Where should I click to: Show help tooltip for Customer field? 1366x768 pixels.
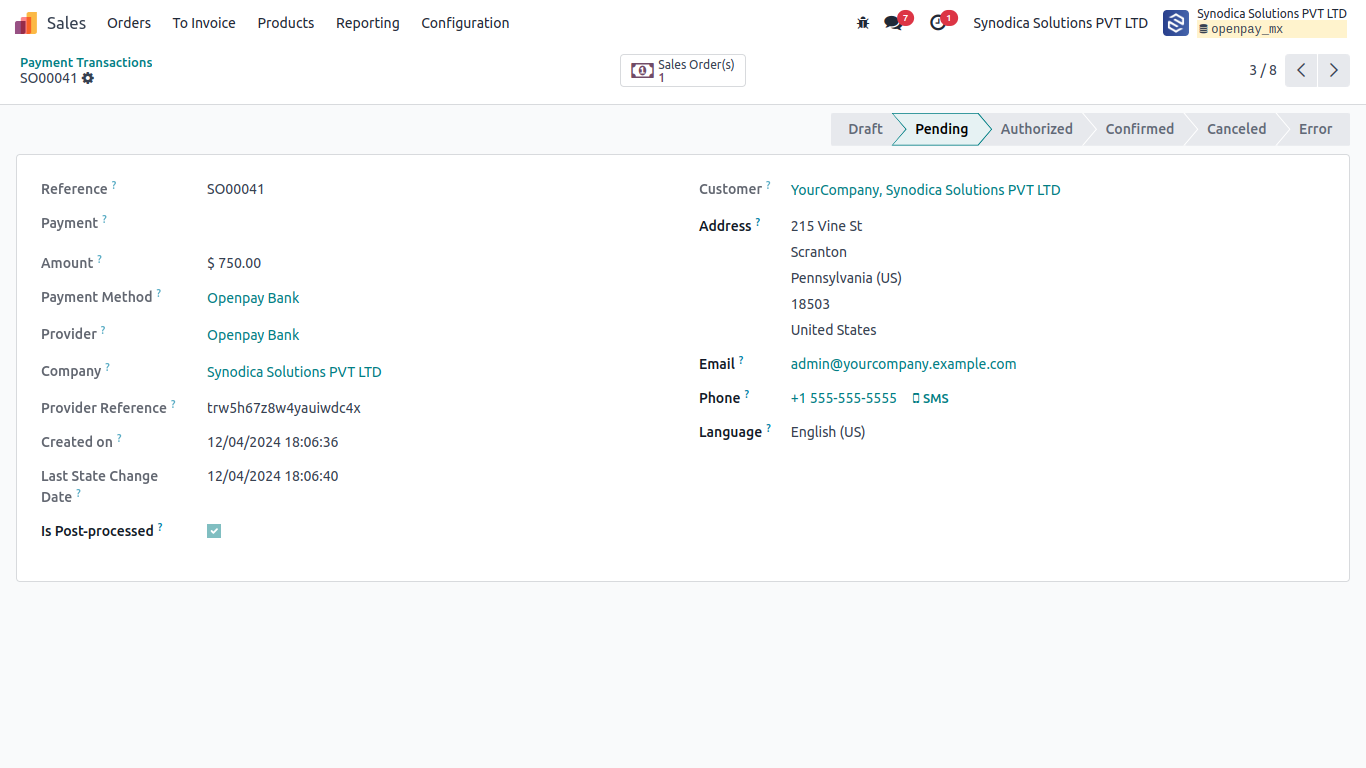point(768,185)
